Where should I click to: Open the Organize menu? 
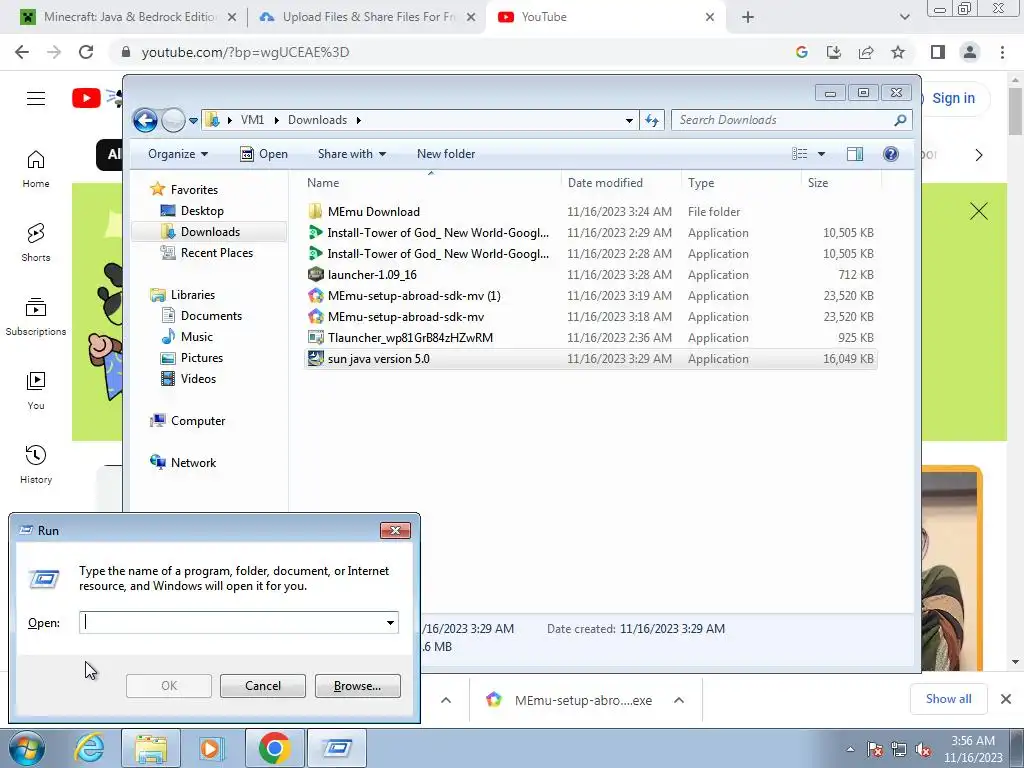[x=178, y=154]
